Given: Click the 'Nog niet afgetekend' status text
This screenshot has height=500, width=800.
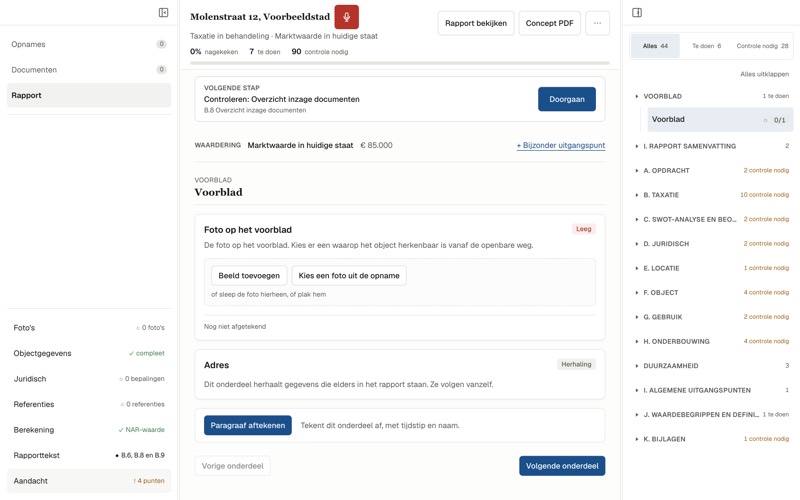Looking at the screenshot, I should pyautogui.click(x=235, y=327).
